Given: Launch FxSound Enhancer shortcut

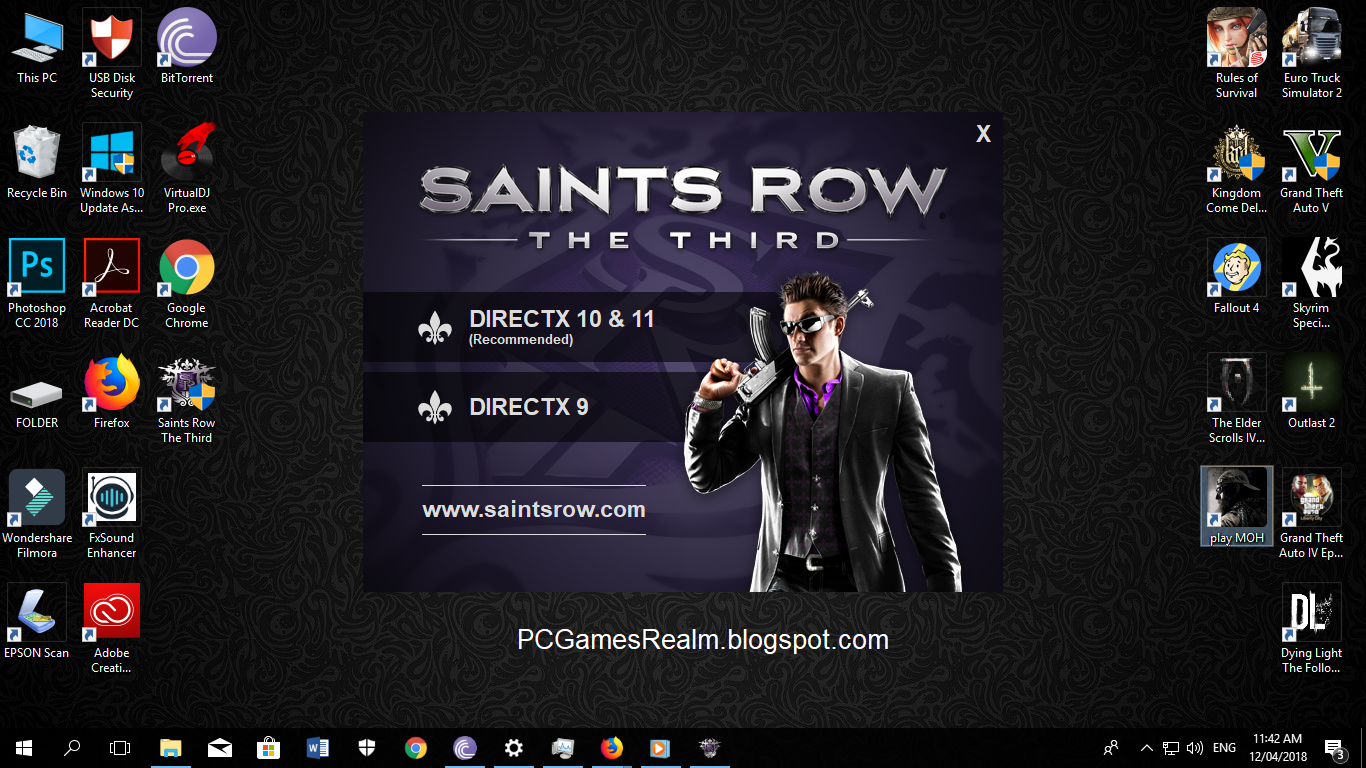Looking at the screenshot, I should [112, 514].
